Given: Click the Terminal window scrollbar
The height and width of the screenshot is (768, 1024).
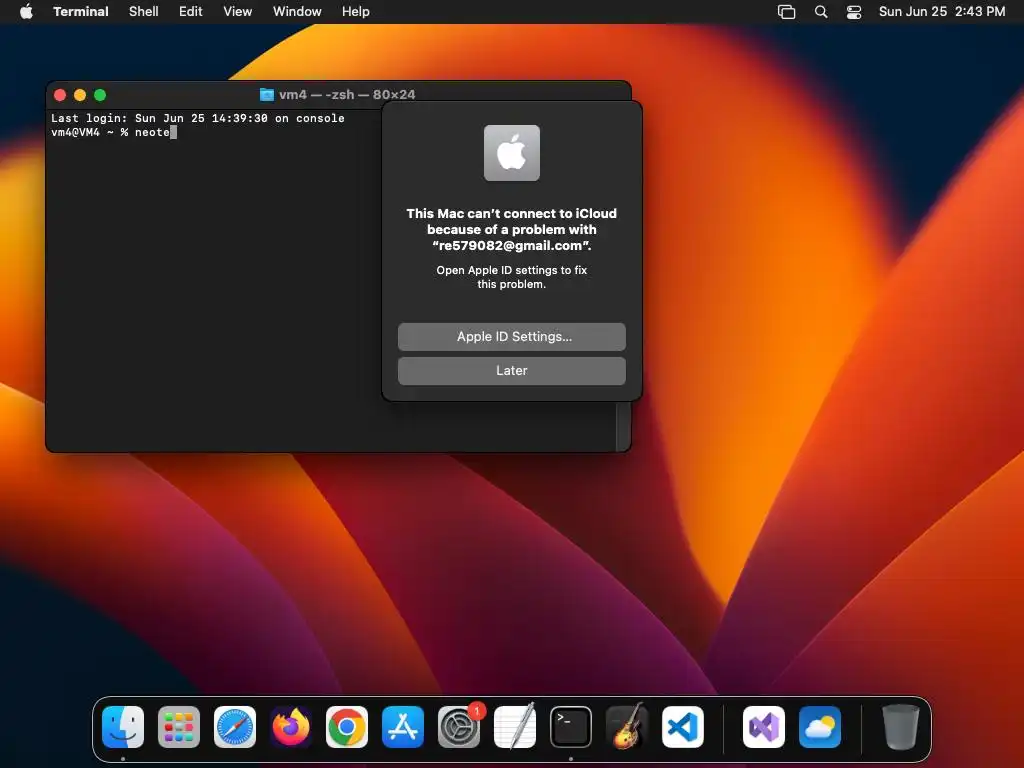Looking at the screenshot, I should [623, 426].
